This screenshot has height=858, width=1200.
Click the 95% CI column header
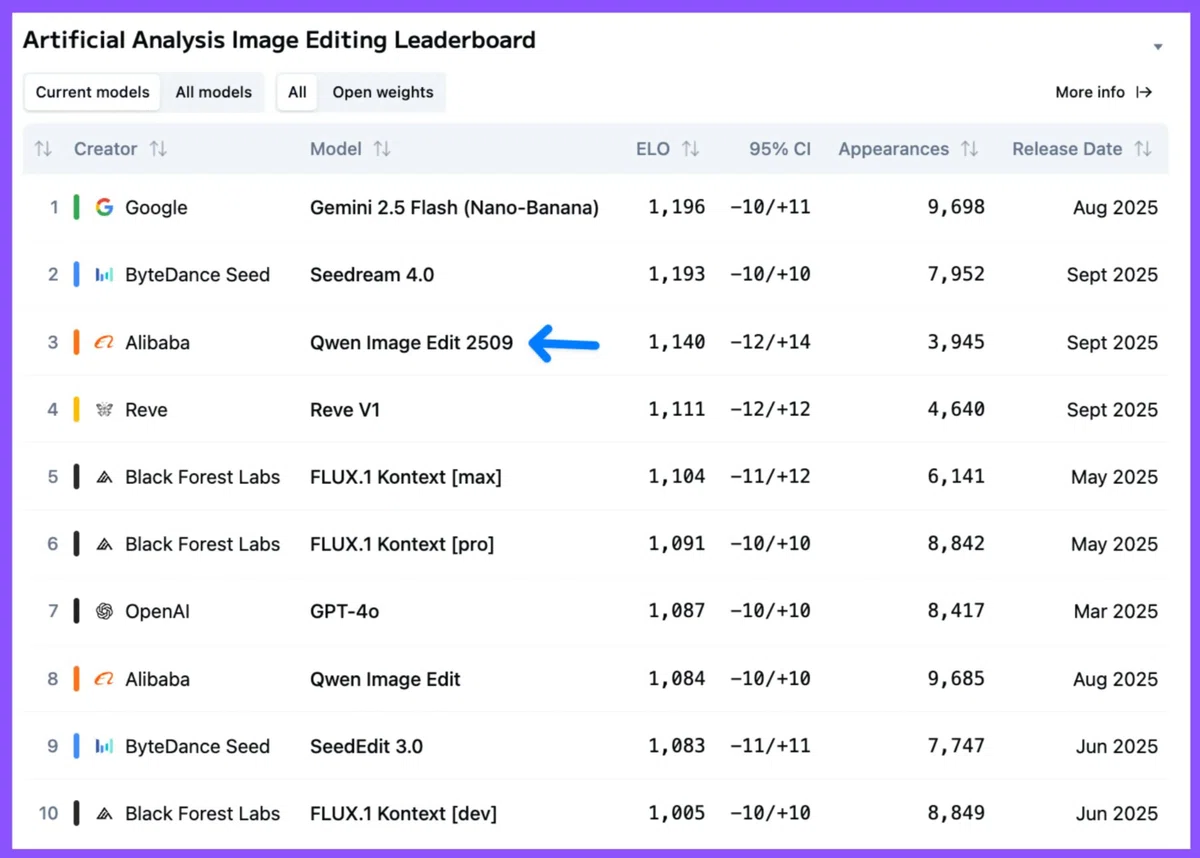780,149
